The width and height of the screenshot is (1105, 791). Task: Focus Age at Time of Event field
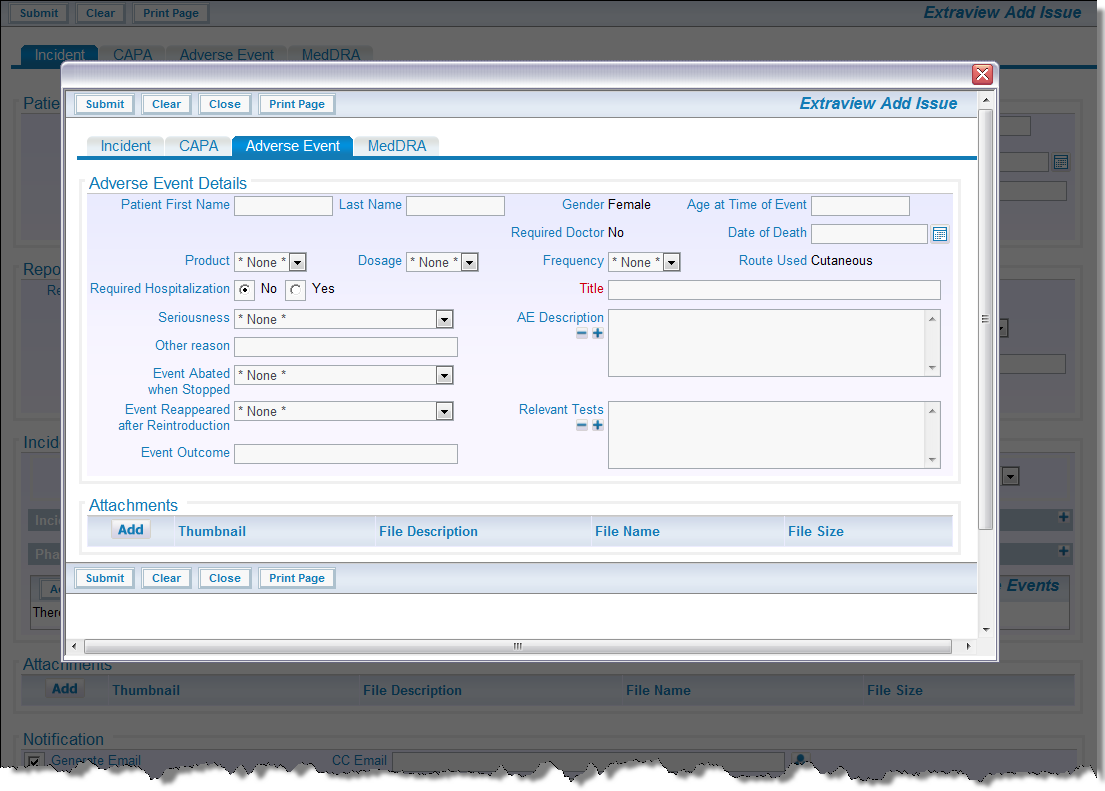coord(860,206)
